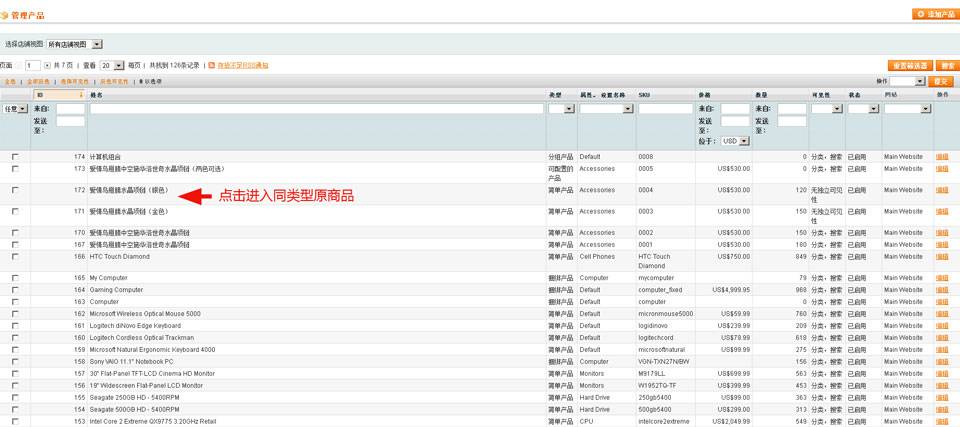Open the records per page dropdown showing 20
960x427 pixels.
pos(111,66)
